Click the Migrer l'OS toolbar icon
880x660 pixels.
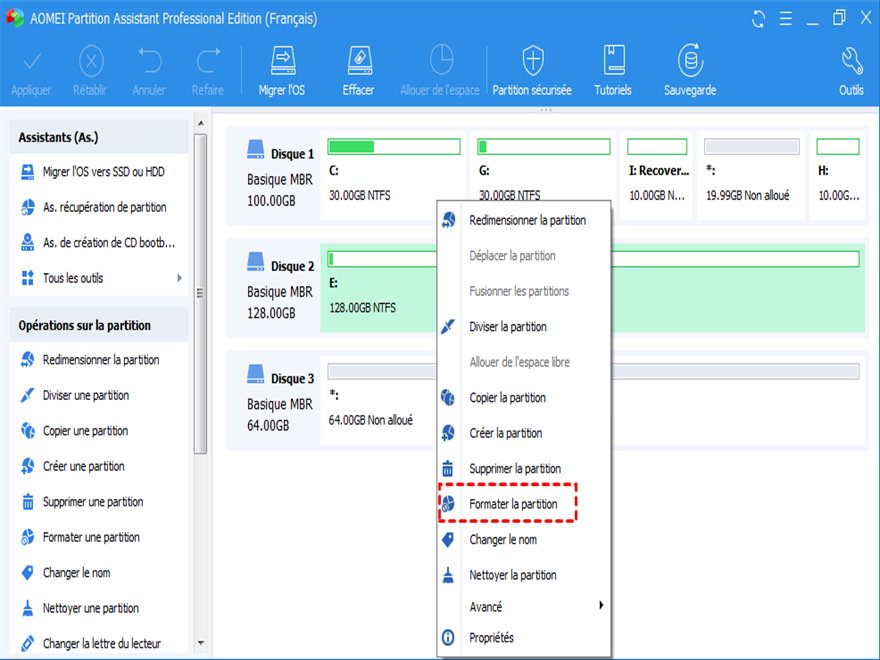pyautogui.click(x=283, y=61)
